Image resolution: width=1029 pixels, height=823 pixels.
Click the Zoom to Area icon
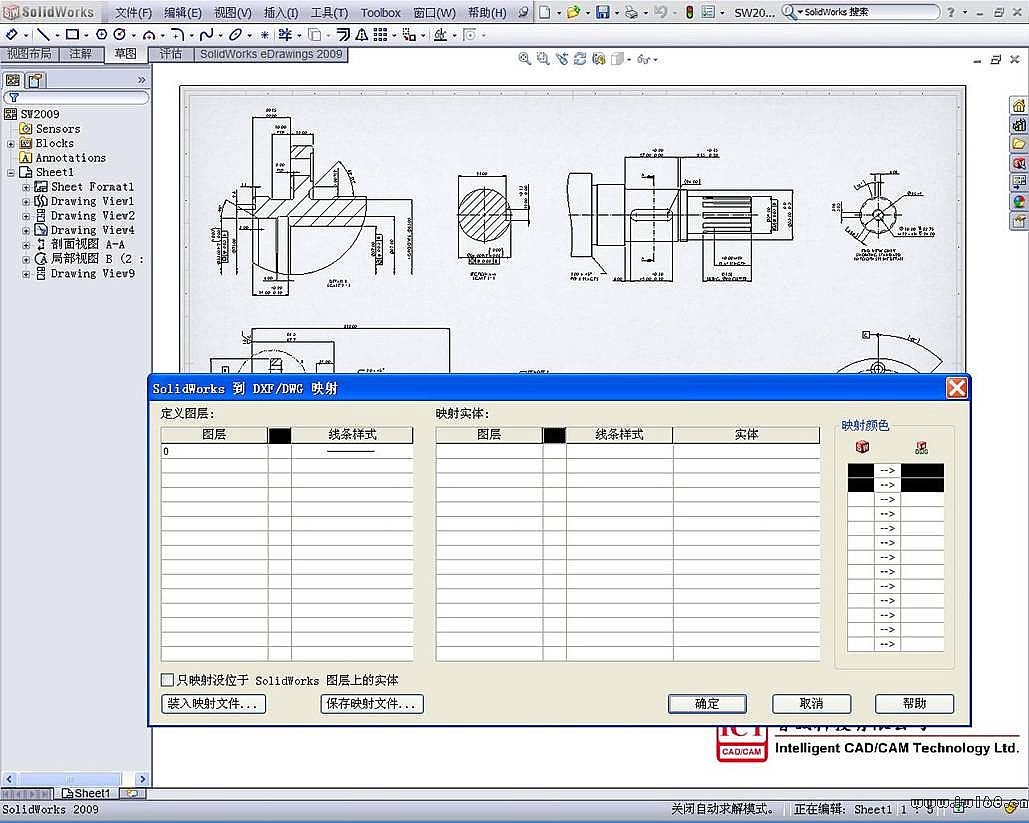pos(542,59)
